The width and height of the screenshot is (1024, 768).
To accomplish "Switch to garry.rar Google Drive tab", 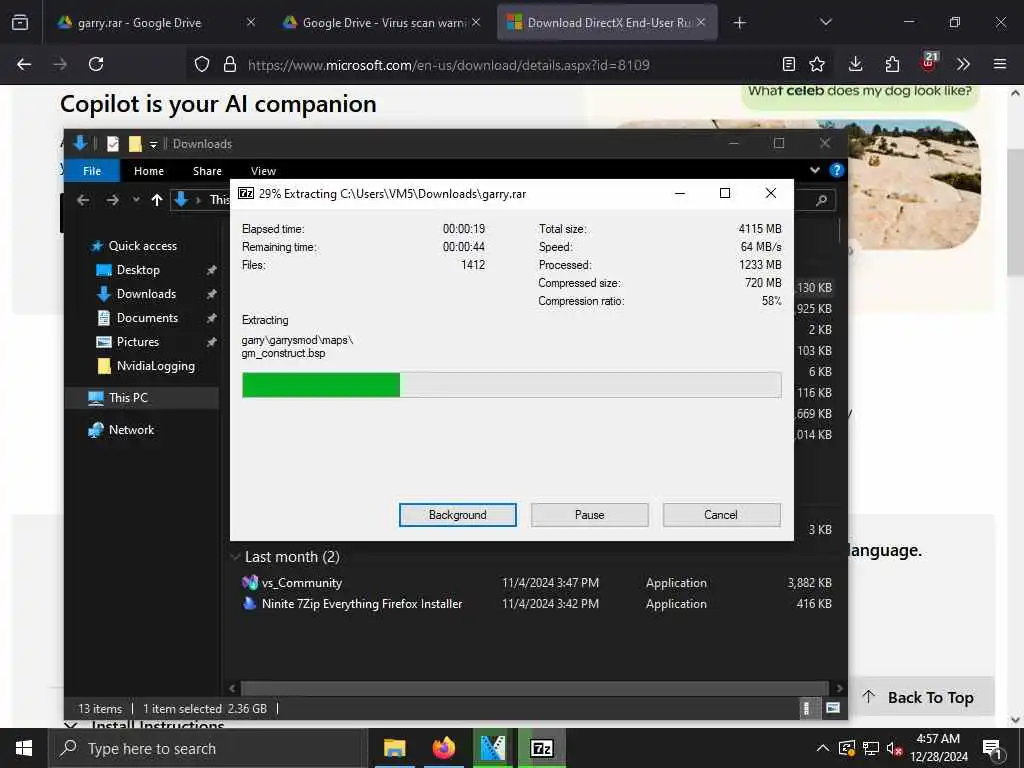I will pyautogui.click(x=155, y=23).
